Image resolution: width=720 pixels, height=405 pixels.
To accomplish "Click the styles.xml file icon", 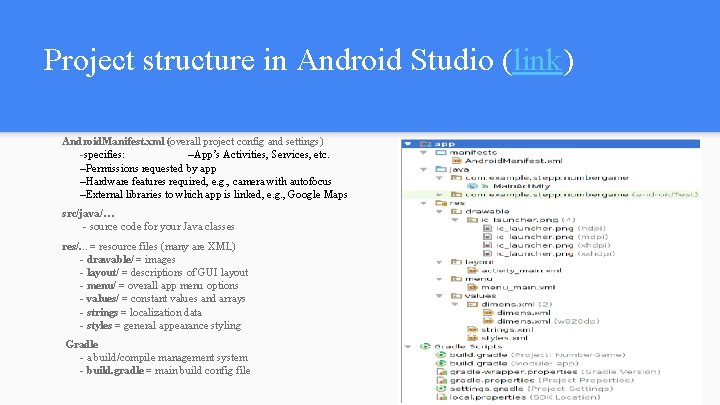I will pyautogui.click(x=472, y=338).
